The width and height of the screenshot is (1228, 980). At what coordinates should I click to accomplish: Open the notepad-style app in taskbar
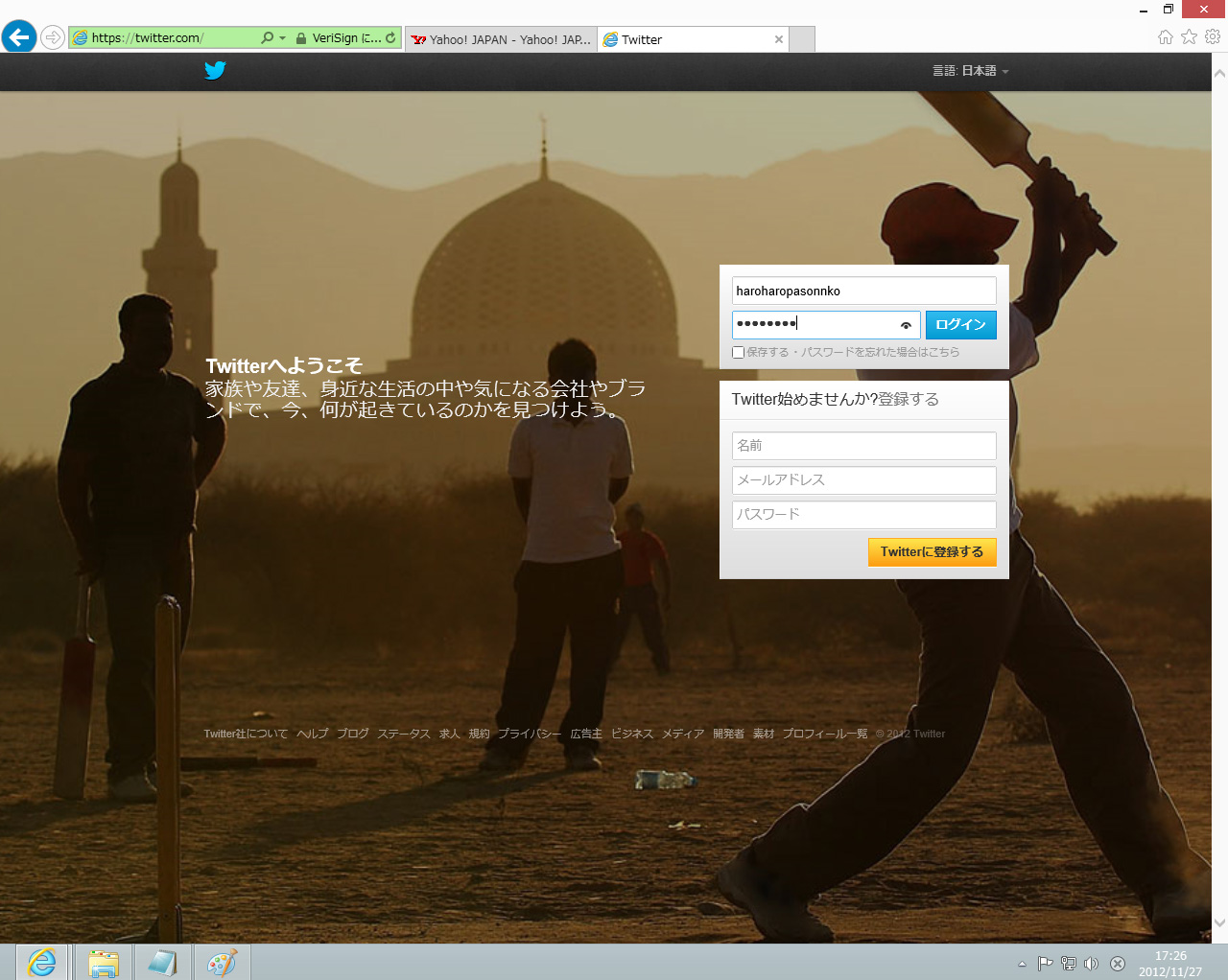coord(162,962)
